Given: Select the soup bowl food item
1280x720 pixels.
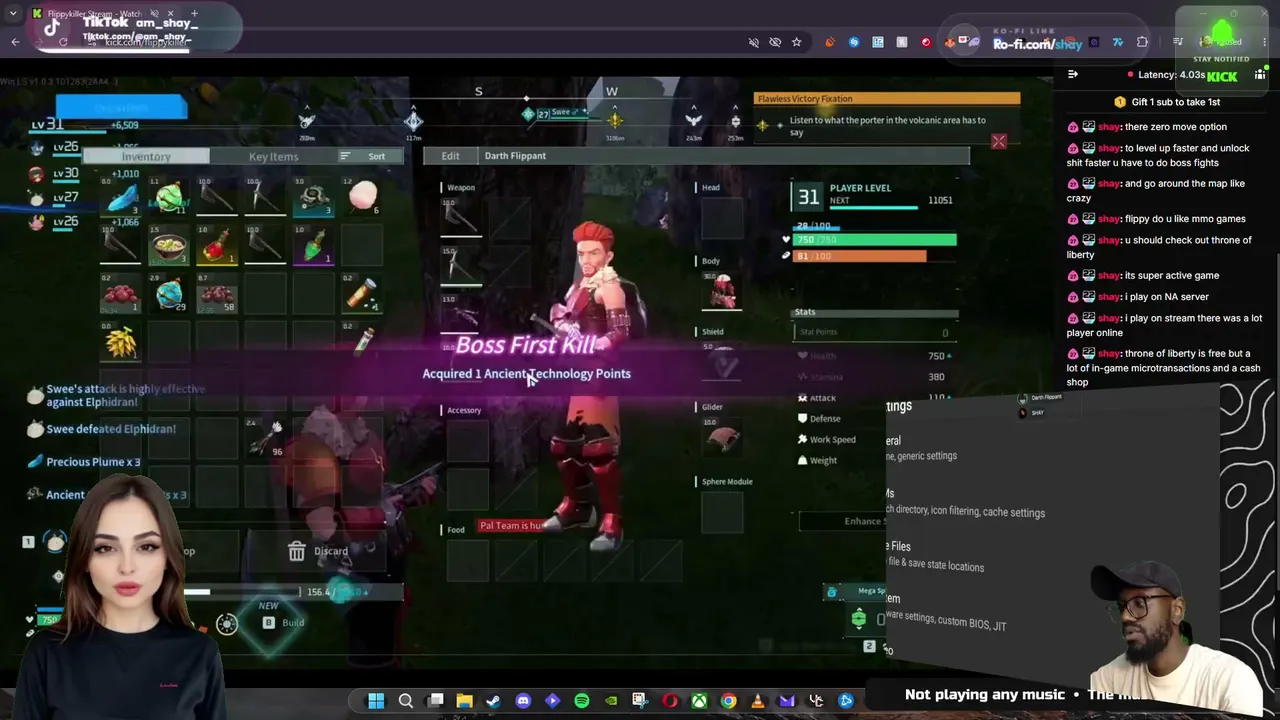Looking at the screenshot, I should [168, 246].
